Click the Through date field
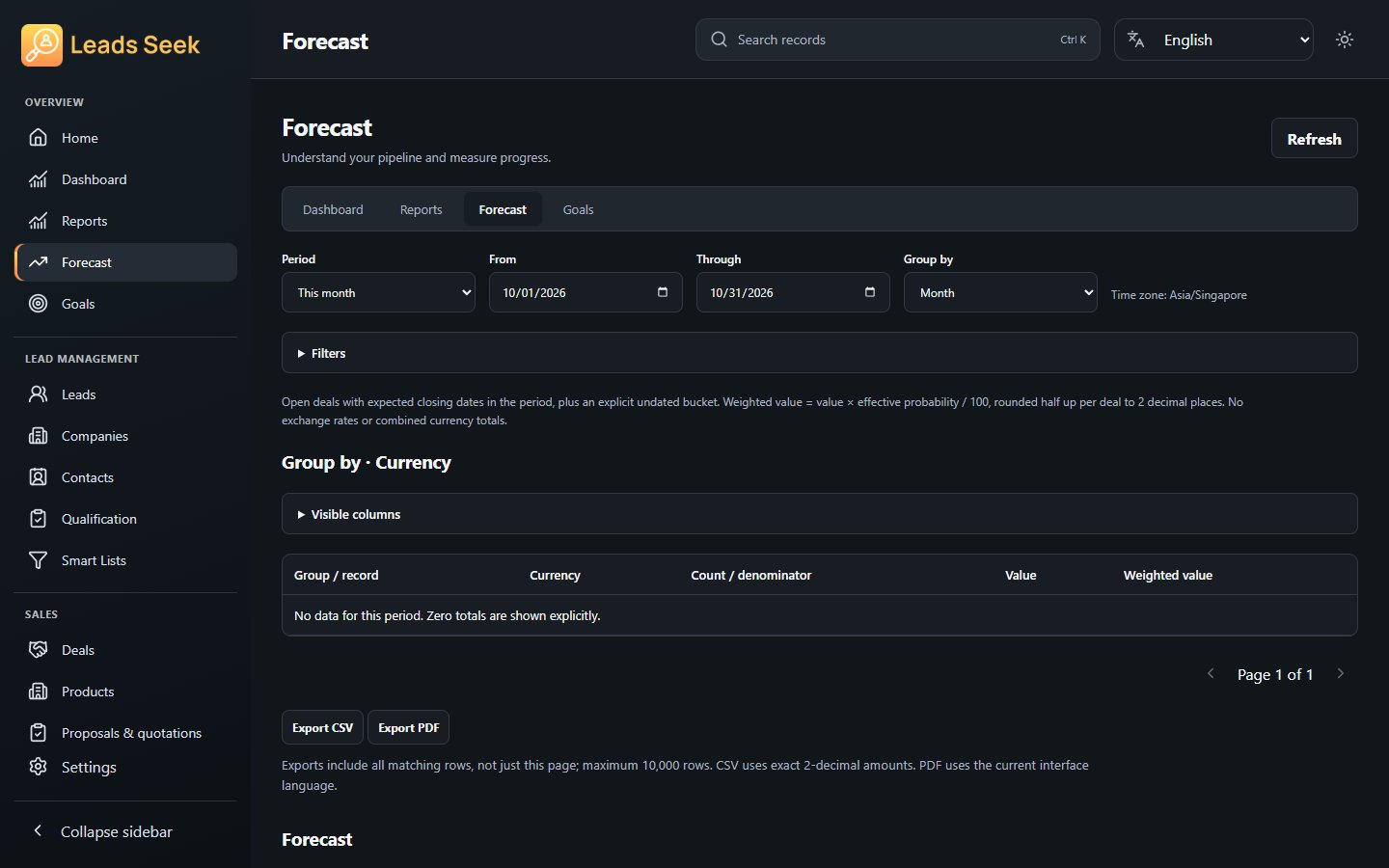Image resolution: width=1389 pixels, height=868 pixels. (x=793, y=292)
